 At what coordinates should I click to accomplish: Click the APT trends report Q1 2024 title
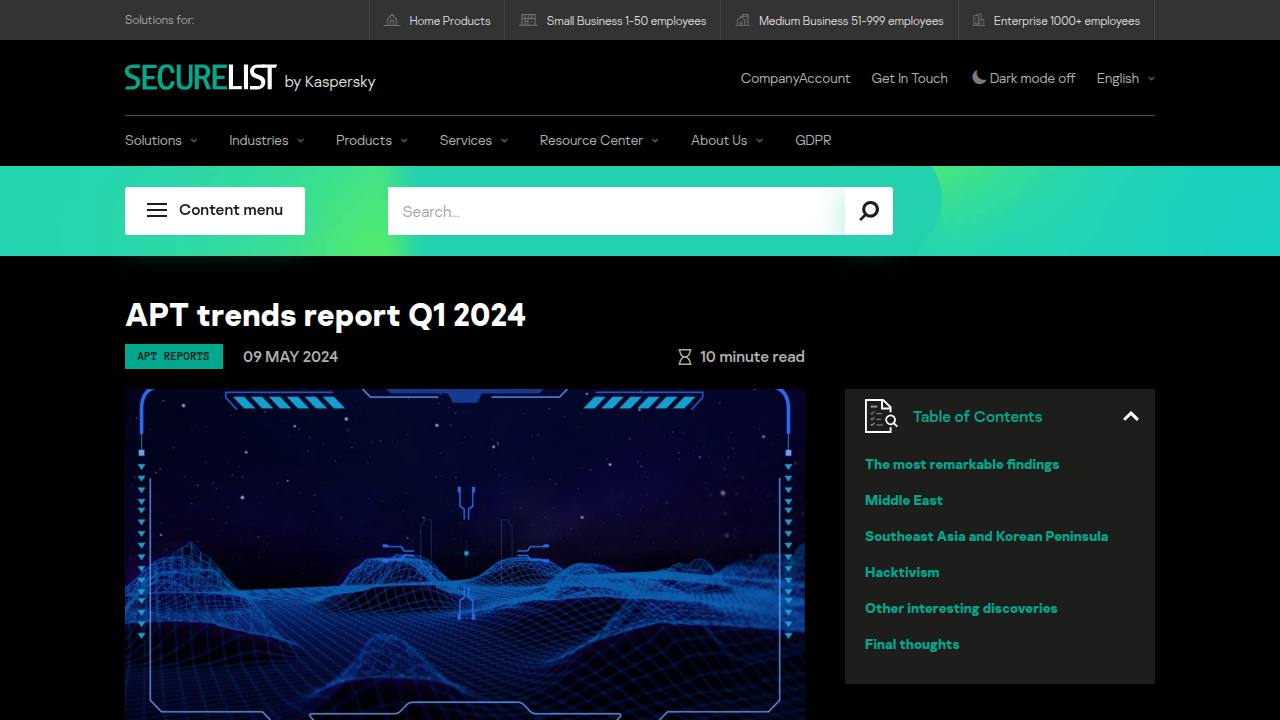[x=325, y=315]
